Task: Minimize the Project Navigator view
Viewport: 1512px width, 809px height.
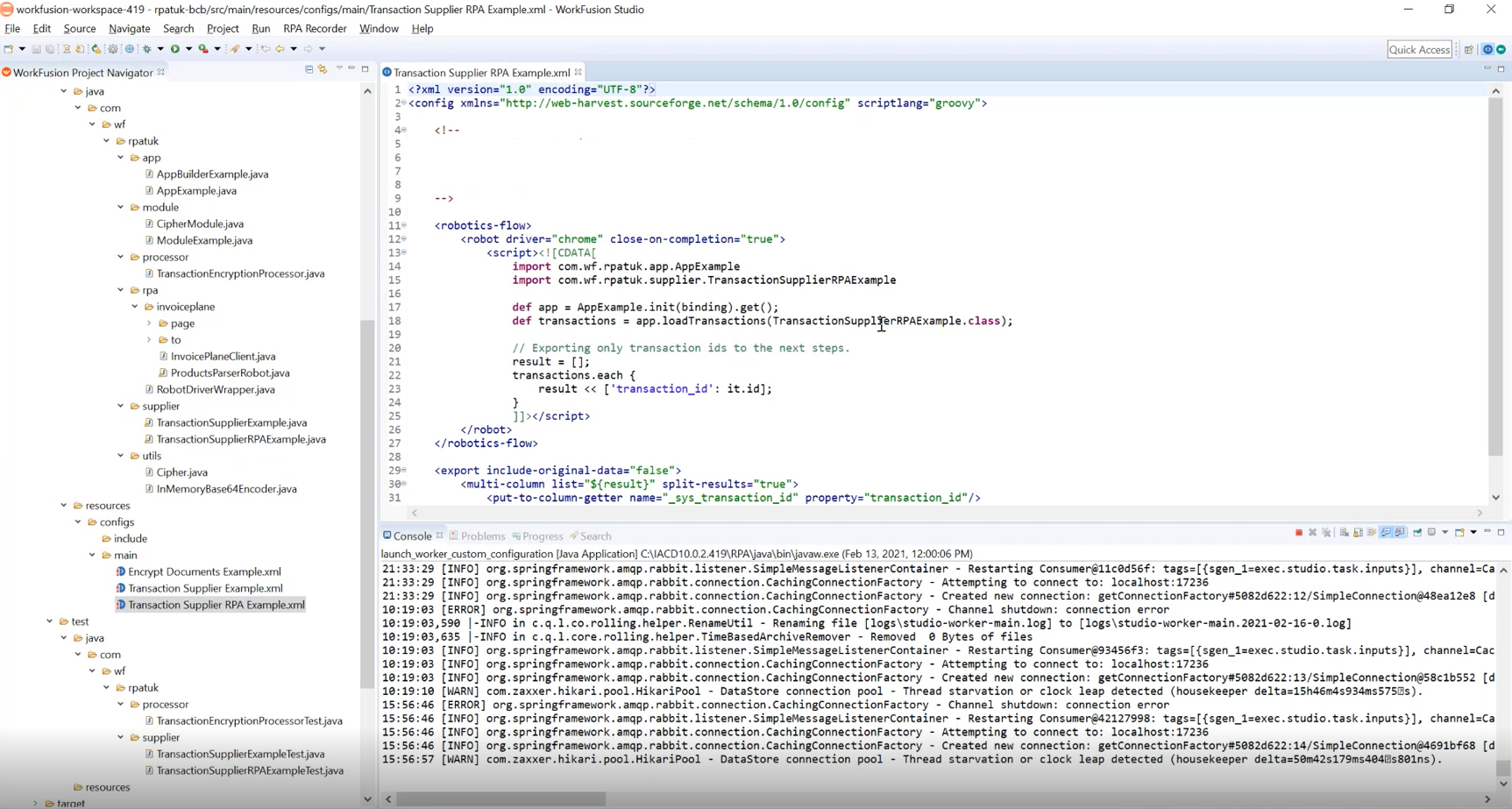Action: [351, 68]
